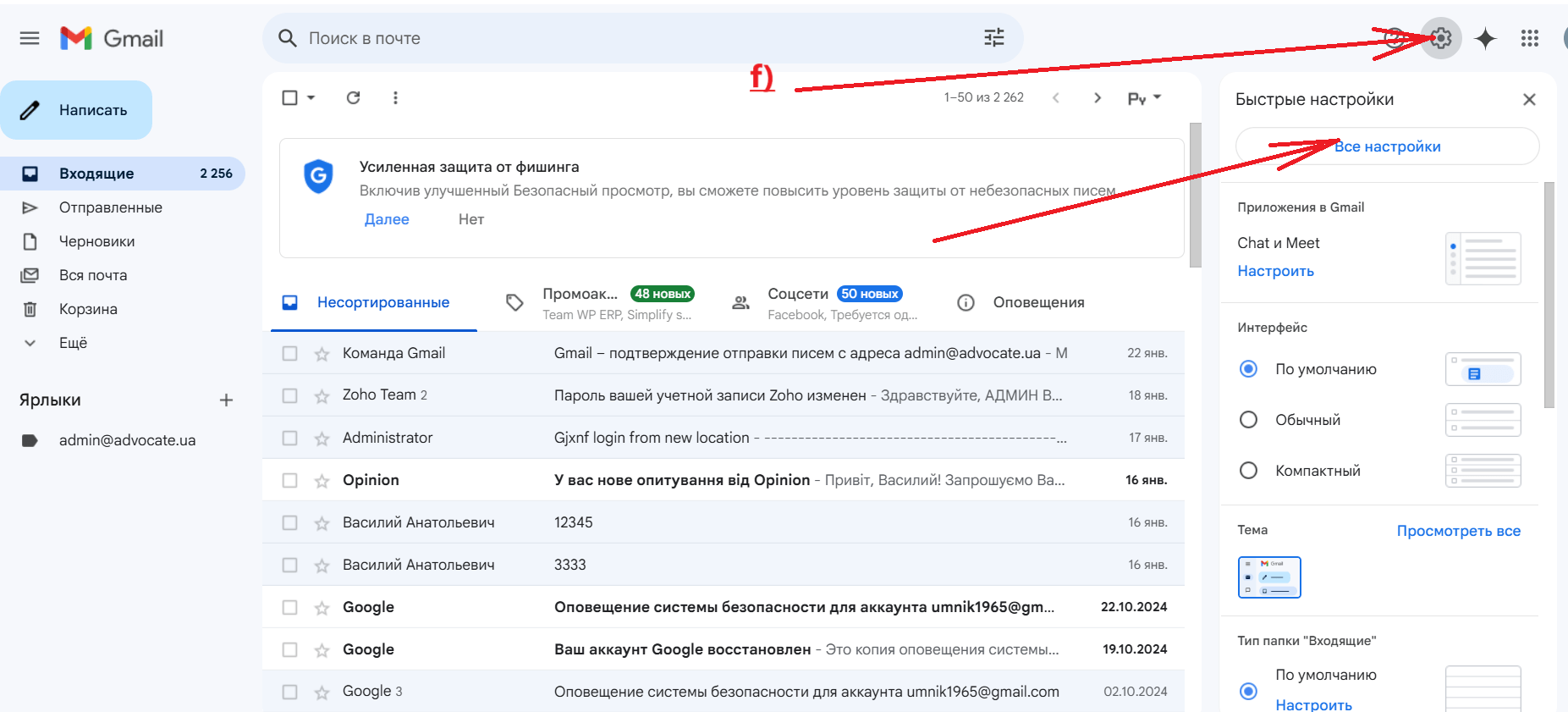This screenshot has width=1568, height=712.
Task: Click the Gmail logo
Action: point(112,38)
